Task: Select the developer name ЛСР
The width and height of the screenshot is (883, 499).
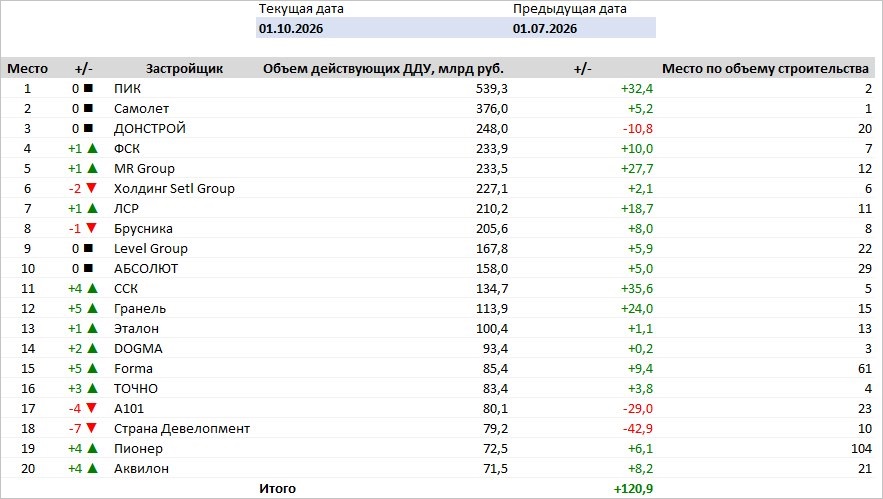Action: pos(126,208)
